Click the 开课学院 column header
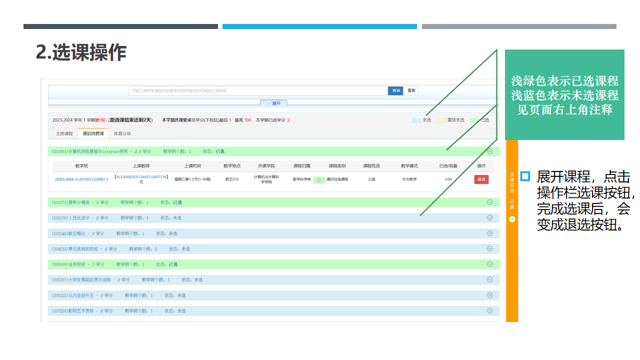The image size is (640, 360). tap(266, 166)
